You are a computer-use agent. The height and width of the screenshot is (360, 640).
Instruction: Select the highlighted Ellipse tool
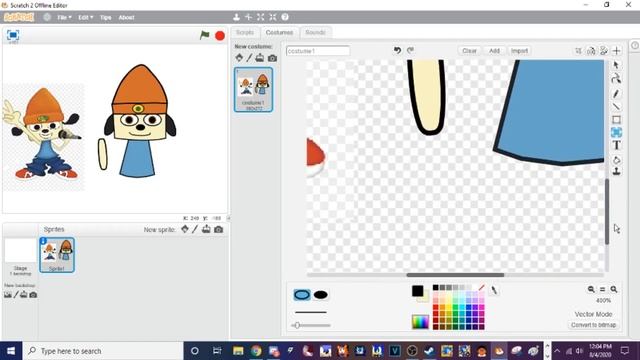(616, 132)
